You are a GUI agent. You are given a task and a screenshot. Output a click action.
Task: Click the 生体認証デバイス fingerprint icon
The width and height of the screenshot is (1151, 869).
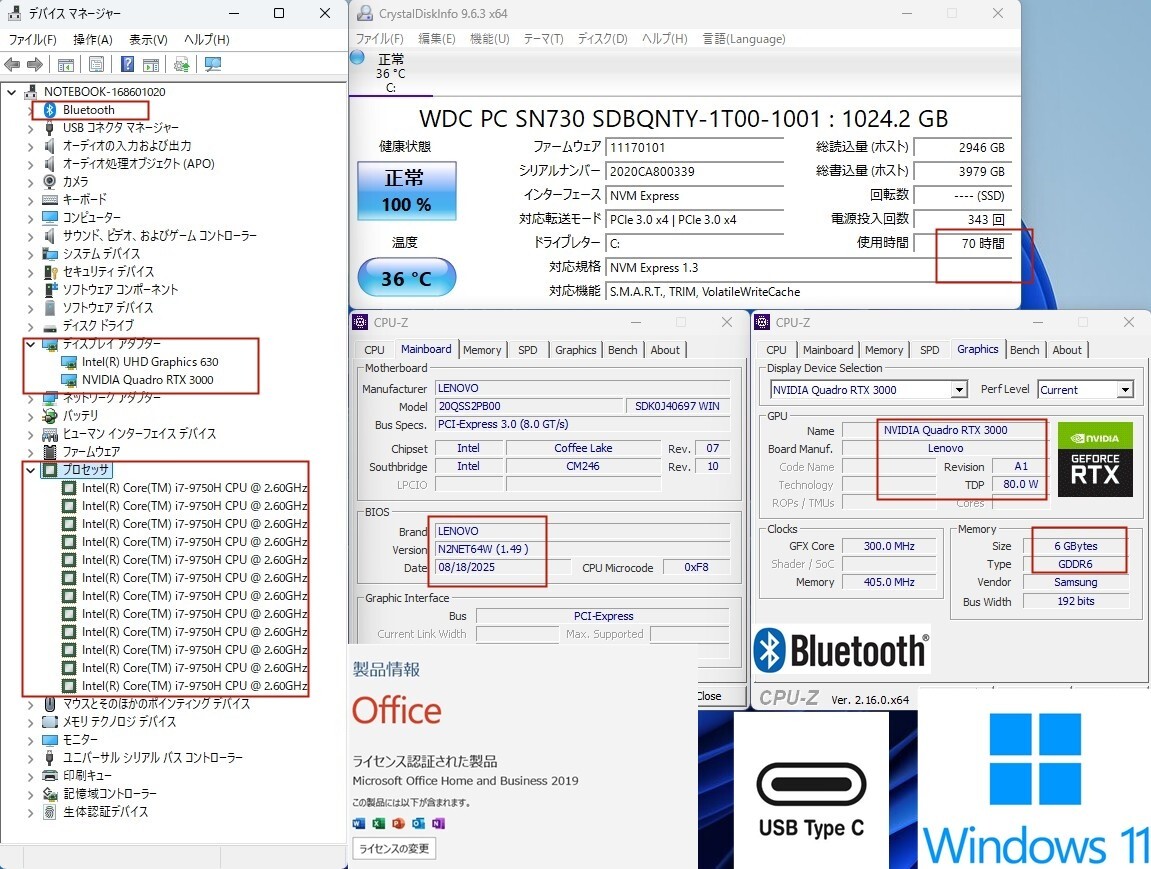click(50, 812)
